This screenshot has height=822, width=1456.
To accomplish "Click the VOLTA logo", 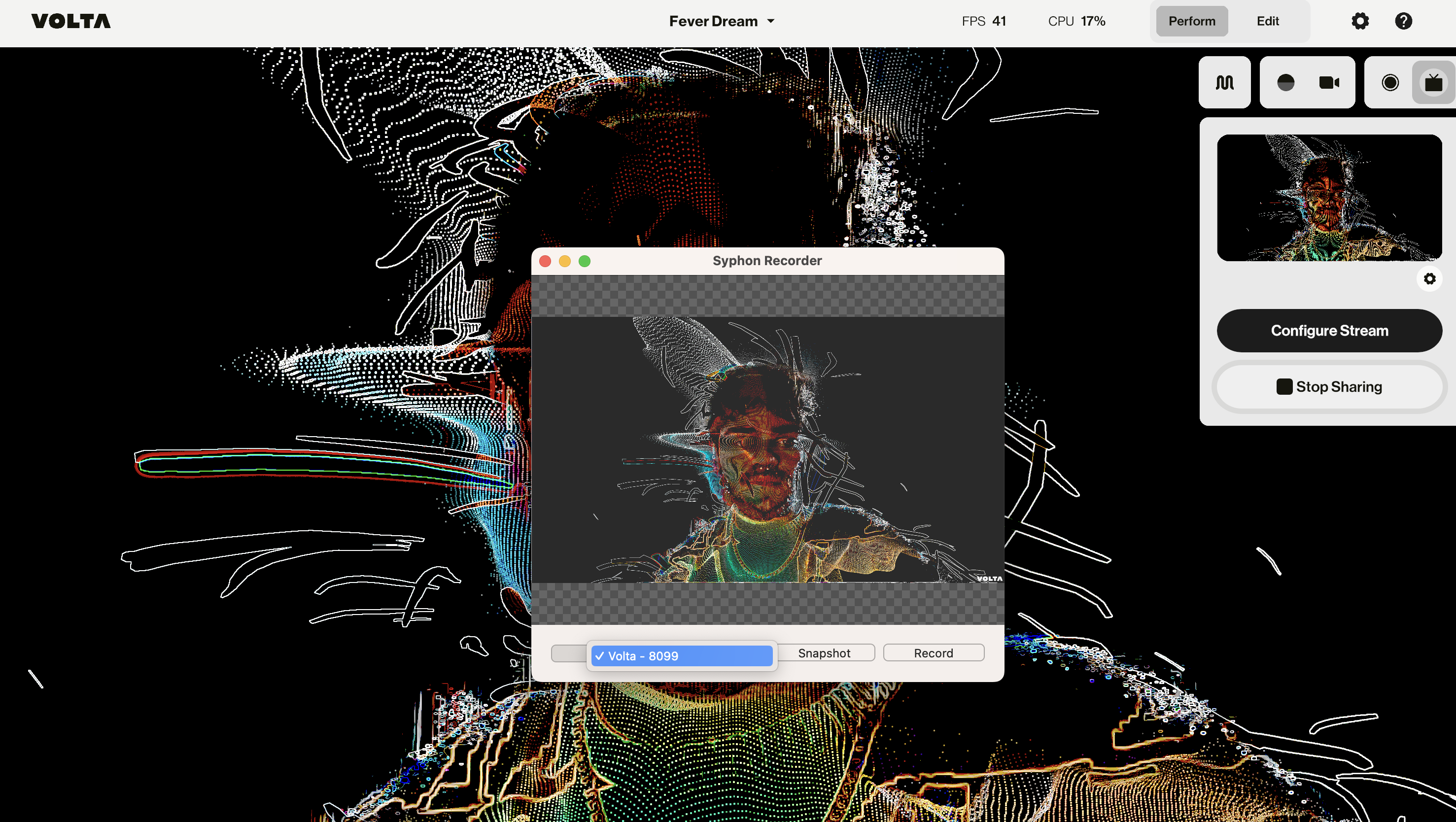I will [x=70, y=21].
